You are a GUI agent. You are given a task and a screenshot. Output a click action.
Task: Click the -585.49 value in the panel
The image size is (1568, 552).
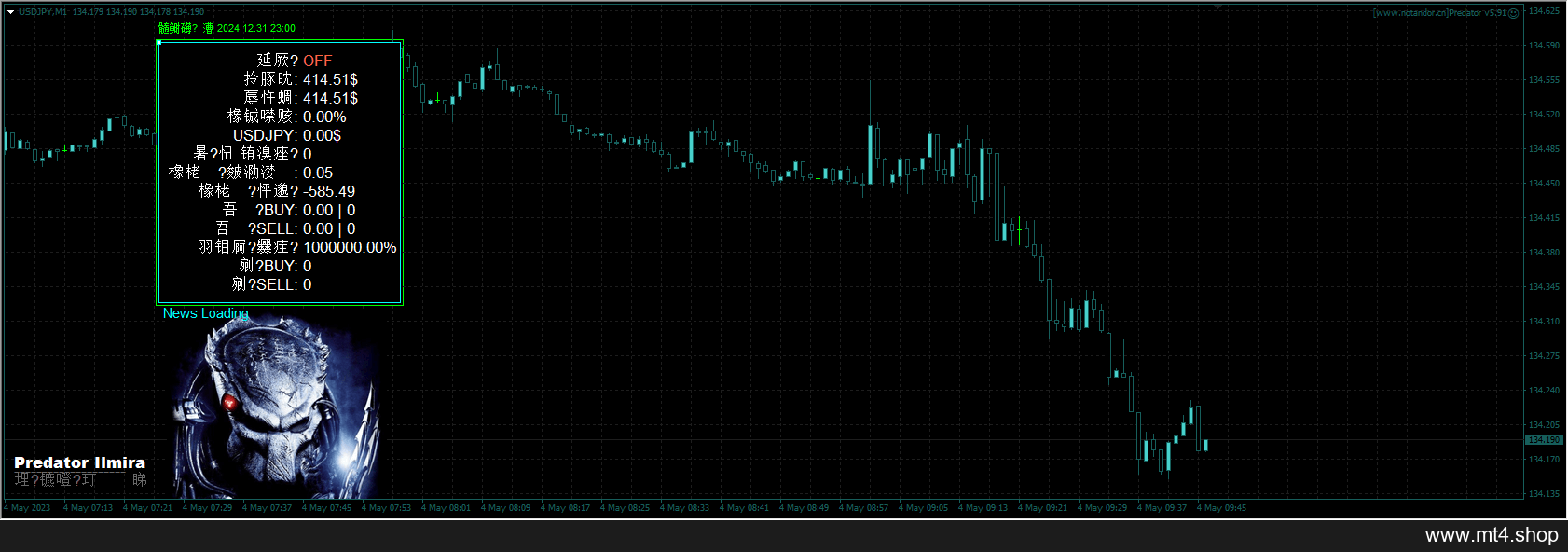click(x=329, y=191)
